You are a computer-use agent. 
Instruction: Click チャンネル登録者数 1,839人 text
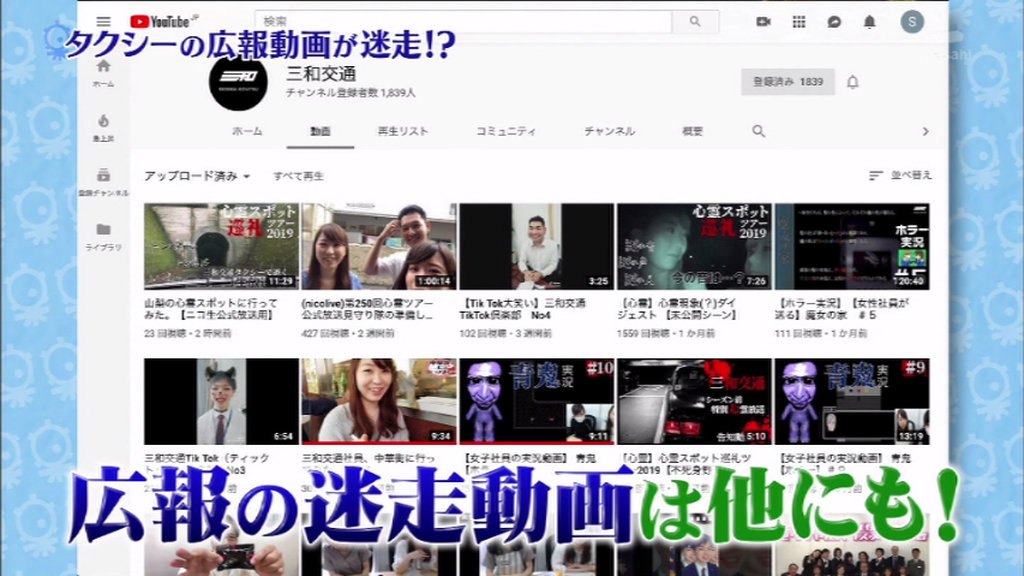(351, 93)
